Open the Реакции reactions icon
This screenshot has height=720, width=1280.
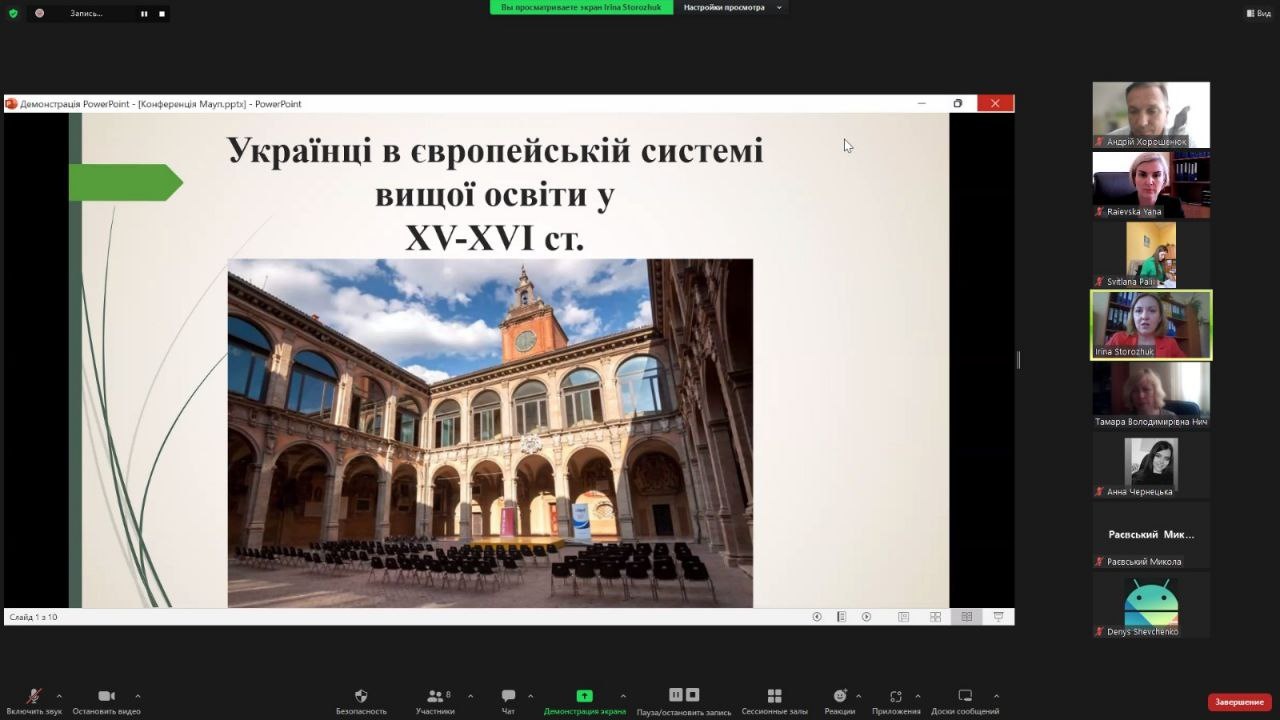click(839, 697)
